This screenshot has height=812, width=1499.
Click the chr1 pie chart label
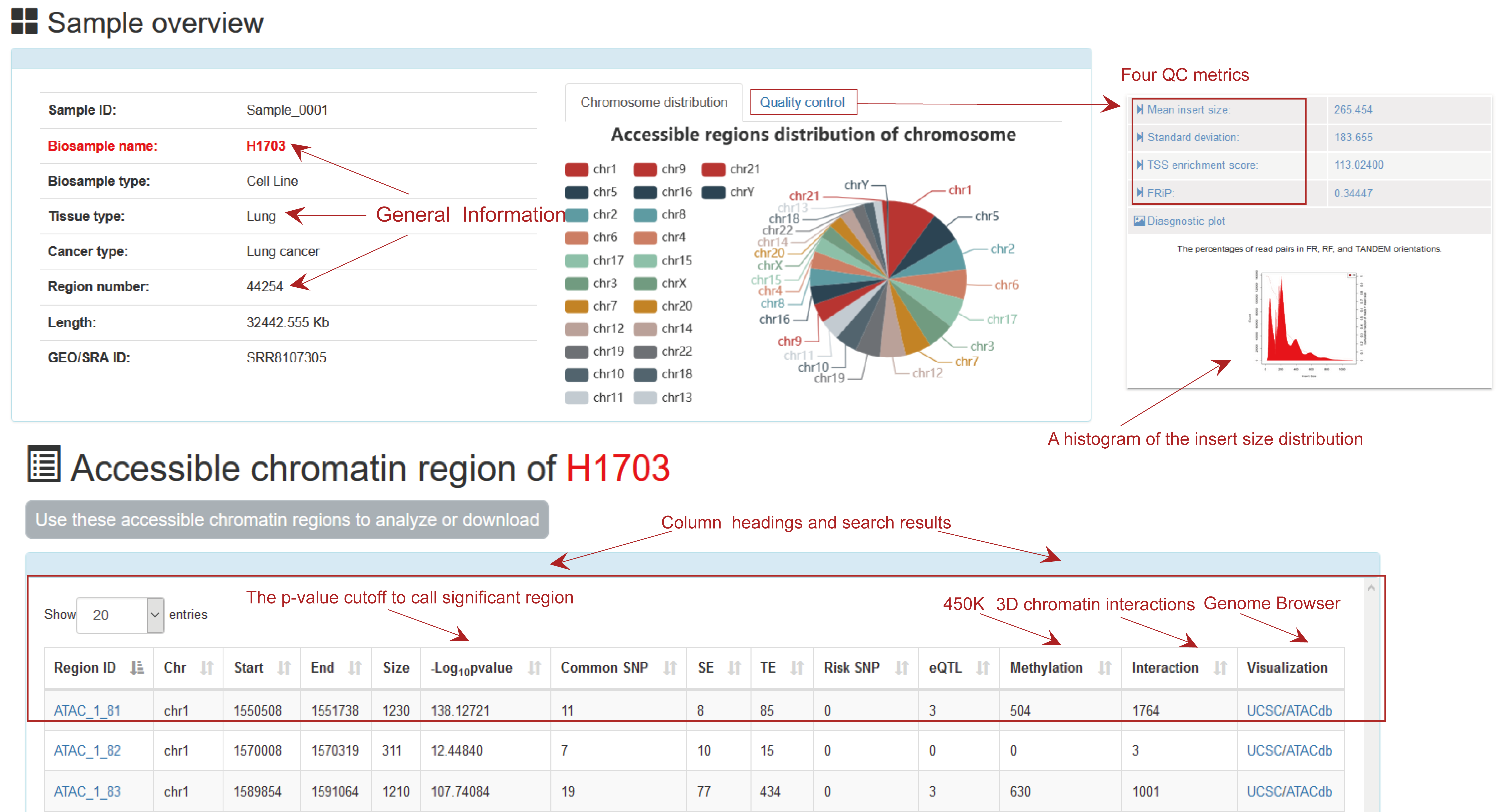coord(960,190)
